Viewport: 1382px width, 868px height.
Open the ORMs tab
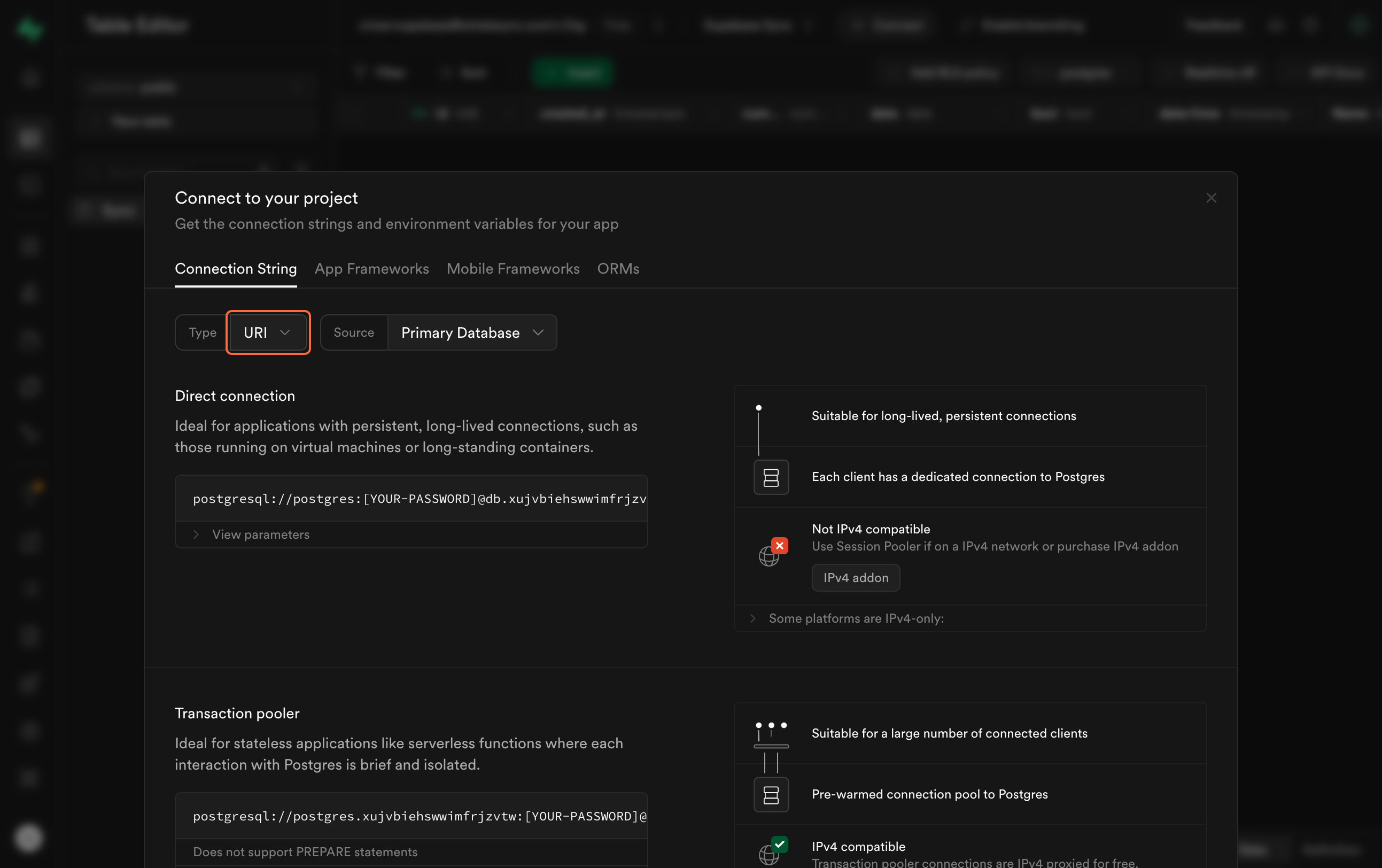click(618, 269)
